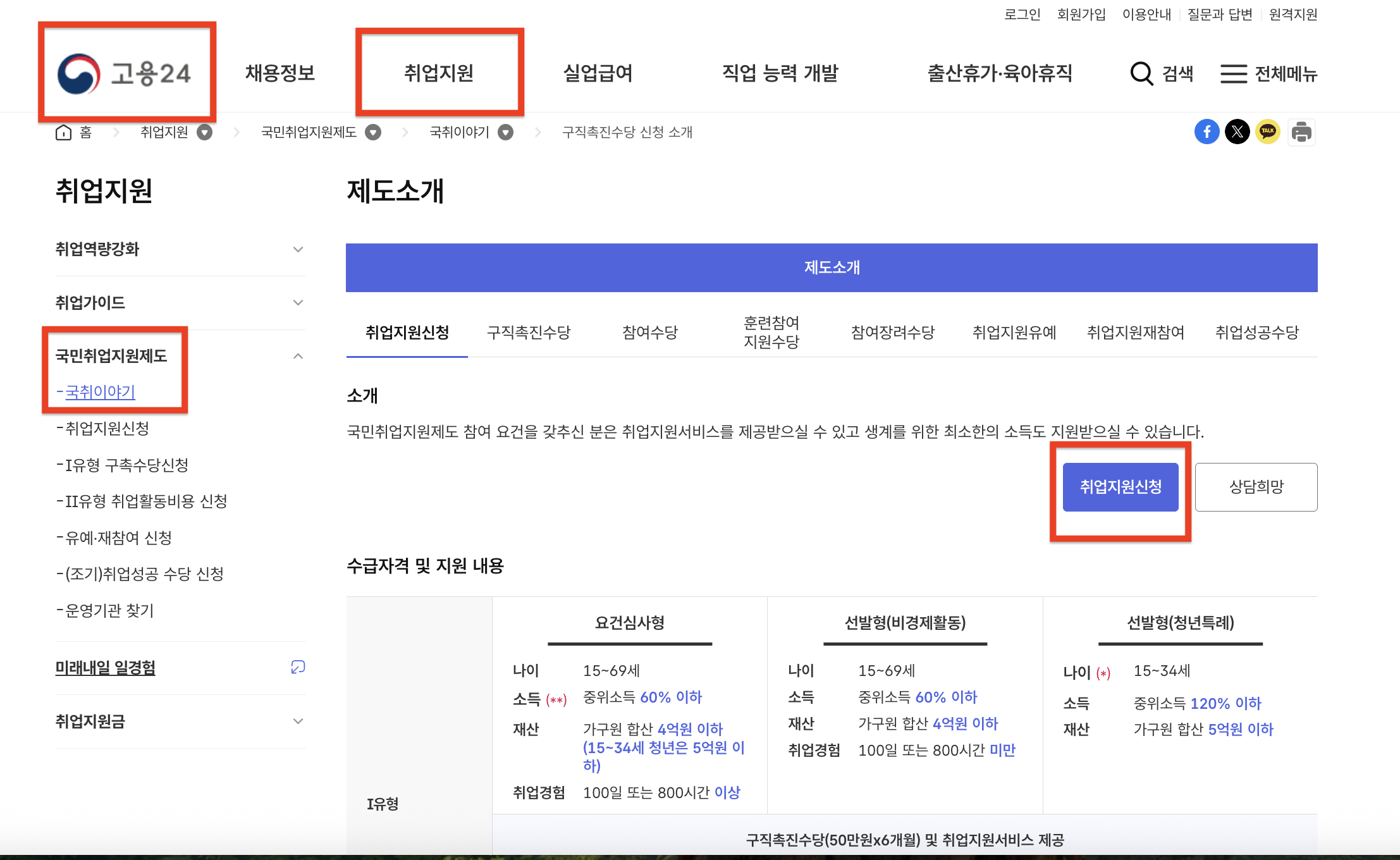Share page via KakaoTalk icon
1400x860 pixels.
pyautogui.click(x=1267, y=132)
